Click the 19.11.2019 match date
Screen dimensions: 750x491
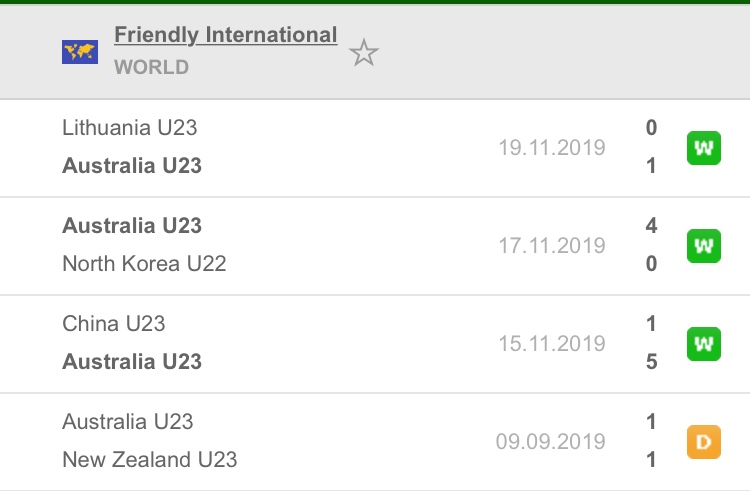[x=552, y=148]
